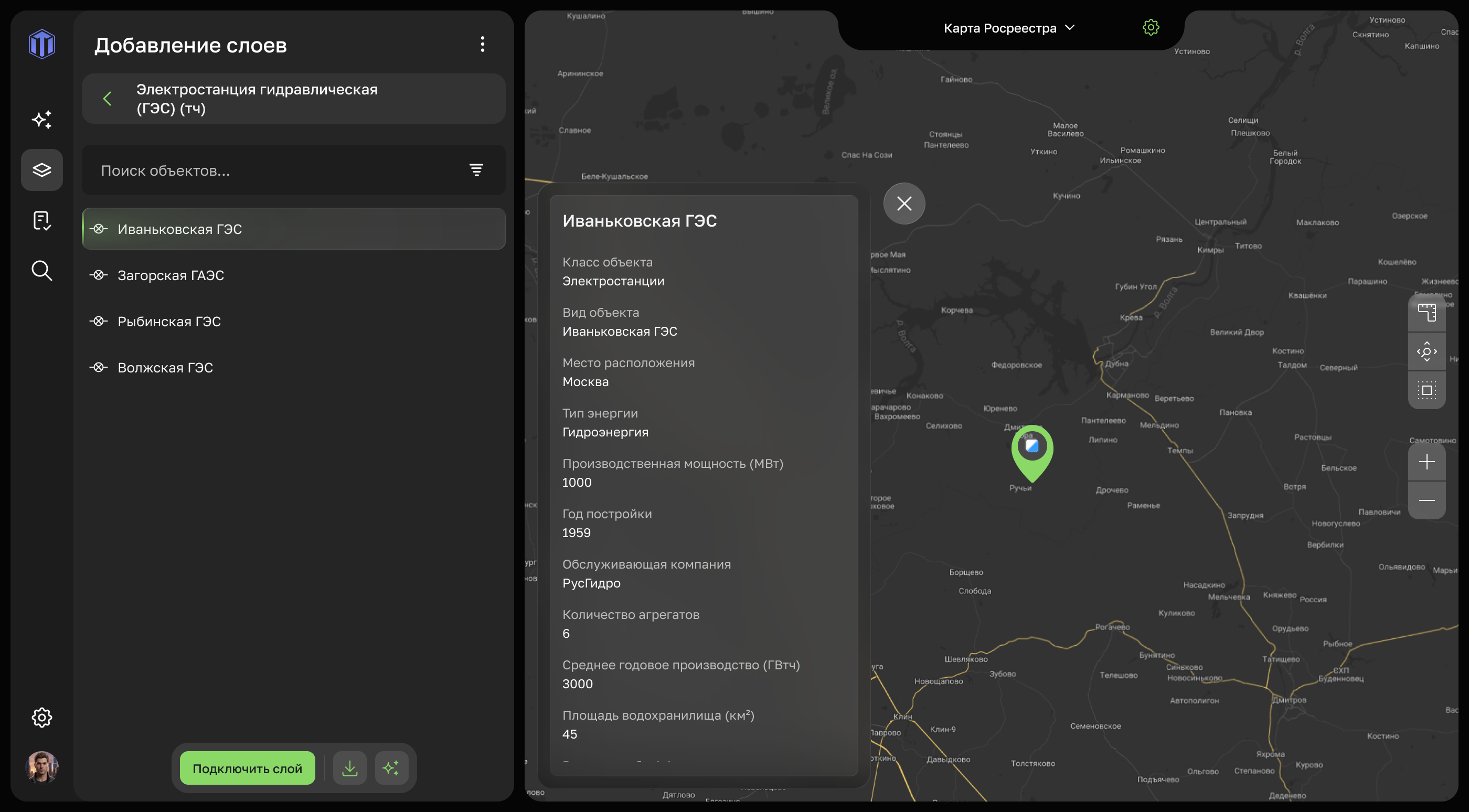Open the layers sidebar section
The width and height of the screenshot is (1469, 812).
[x=41, y=169]
